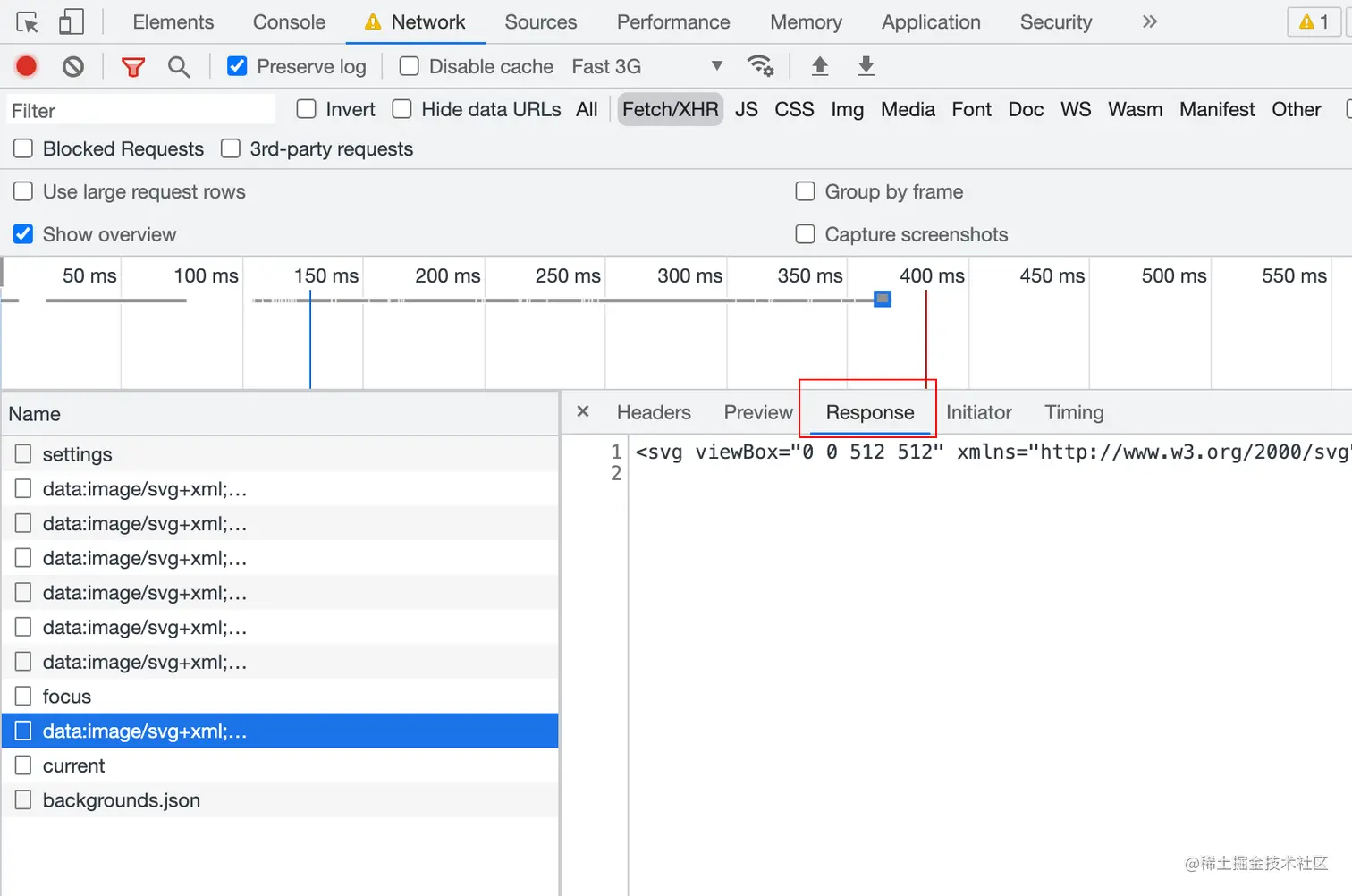
Task: Show more DevTools tabs chevron
Action: 1150,21
